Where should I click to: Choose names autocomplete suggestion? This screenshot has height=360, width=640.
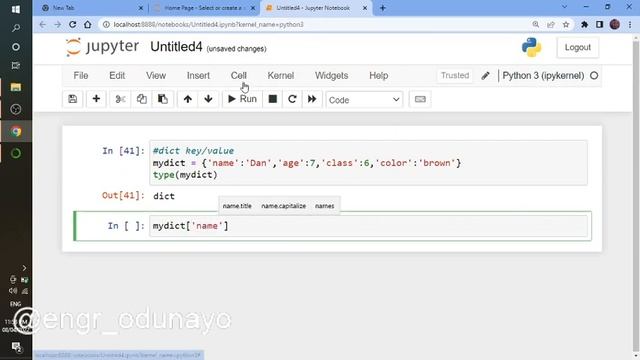324,206
